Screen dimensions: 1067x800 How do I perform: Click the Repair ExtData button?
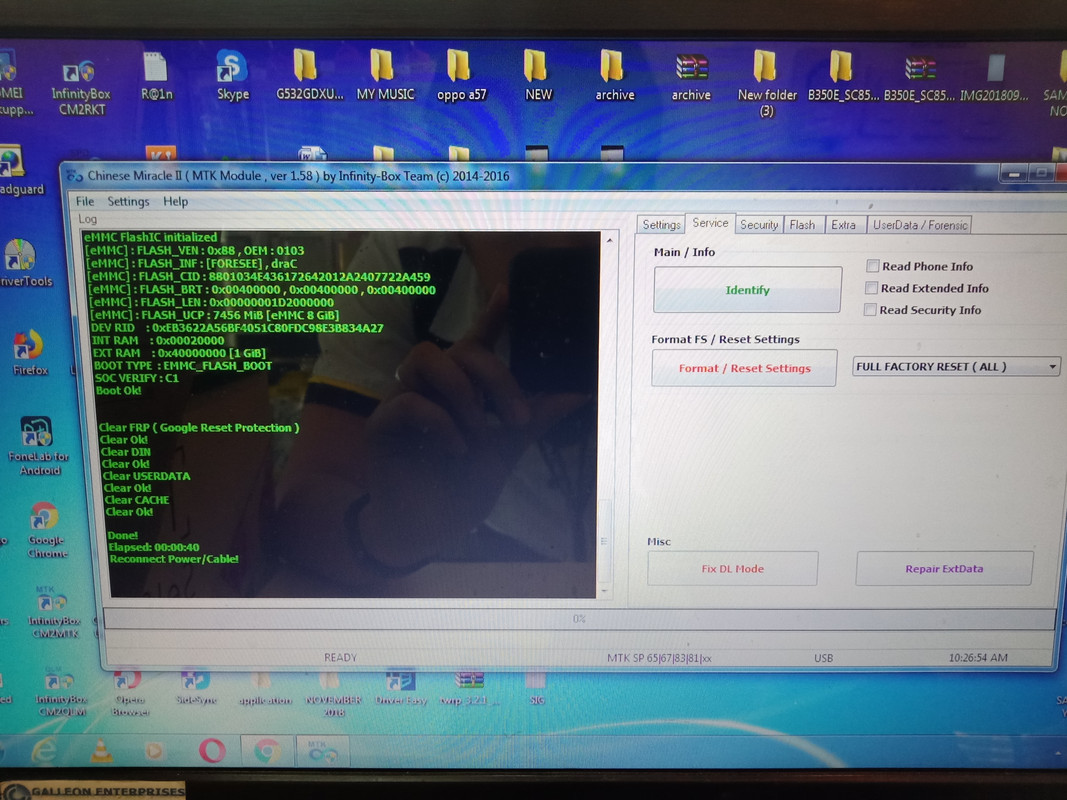point(944,569)
